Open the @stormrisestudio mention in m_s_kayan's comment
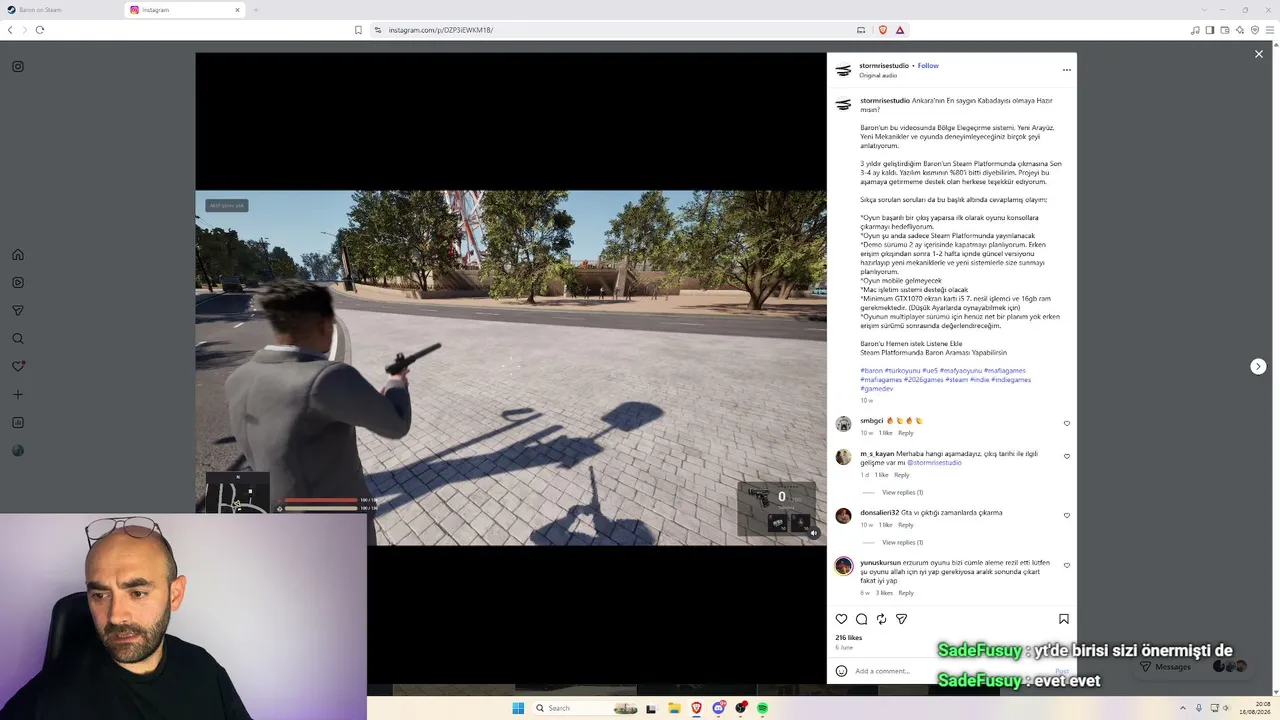This screenshot has width=1280, height=720. [934, 463]
